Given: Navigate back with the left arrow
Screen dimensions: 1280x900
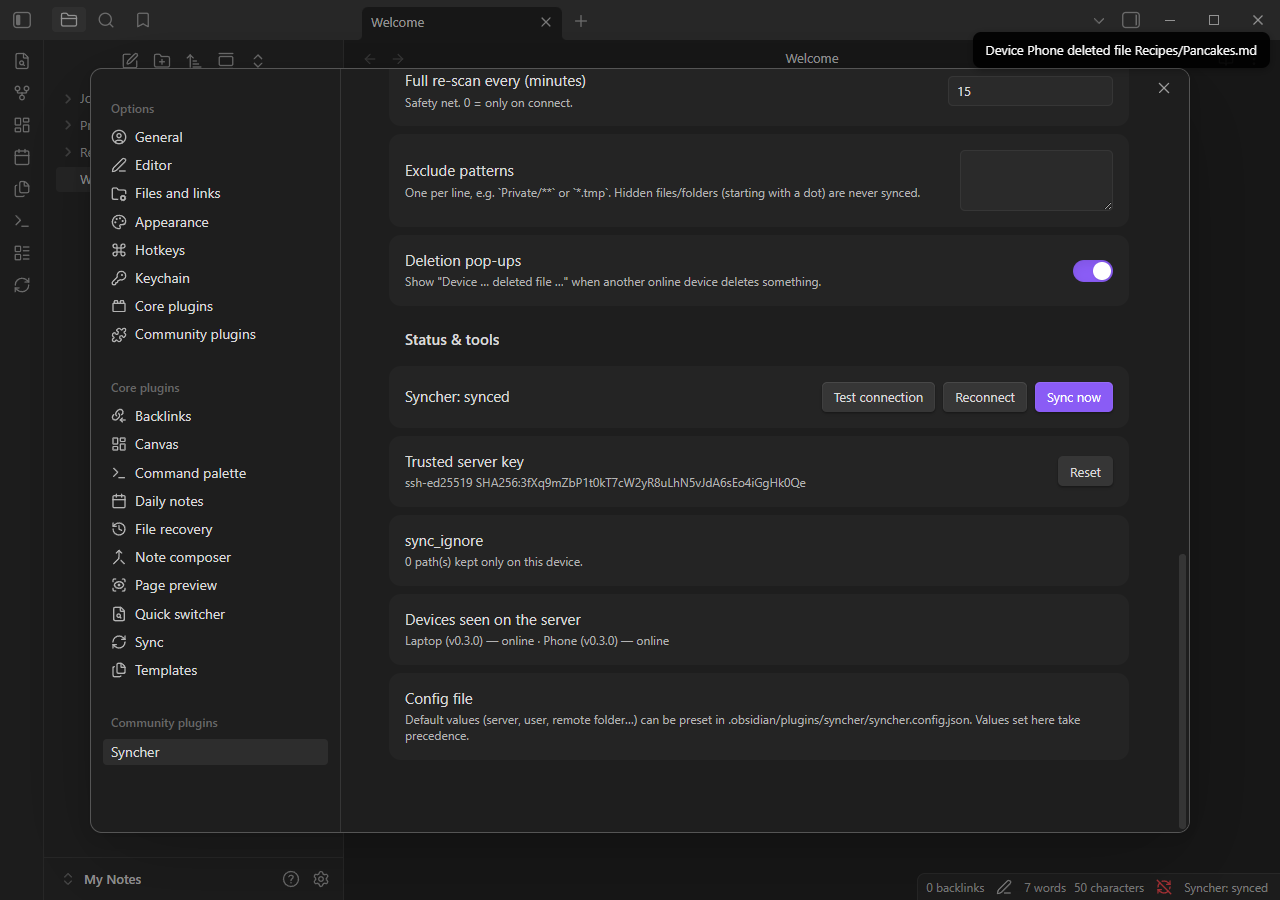Looking at the screenshot, I should (370, 59).
